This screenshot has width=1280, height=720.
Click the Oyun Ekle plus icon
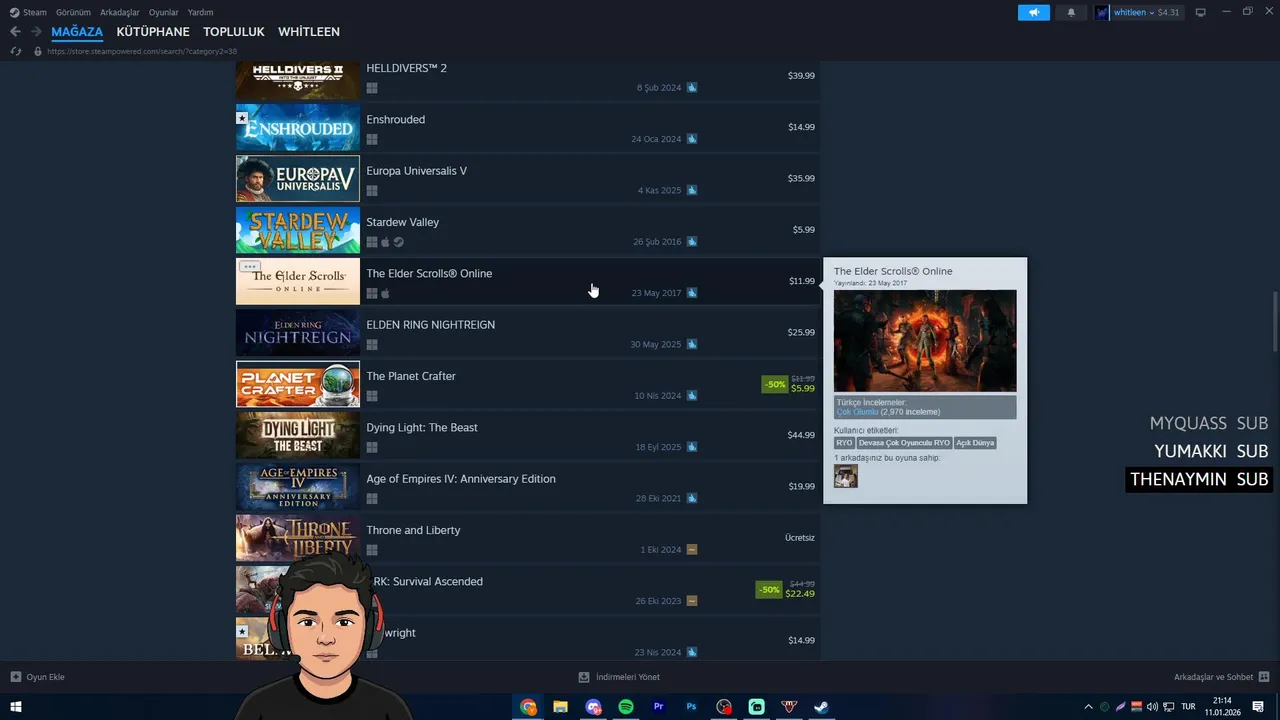[x=16, y=677]
